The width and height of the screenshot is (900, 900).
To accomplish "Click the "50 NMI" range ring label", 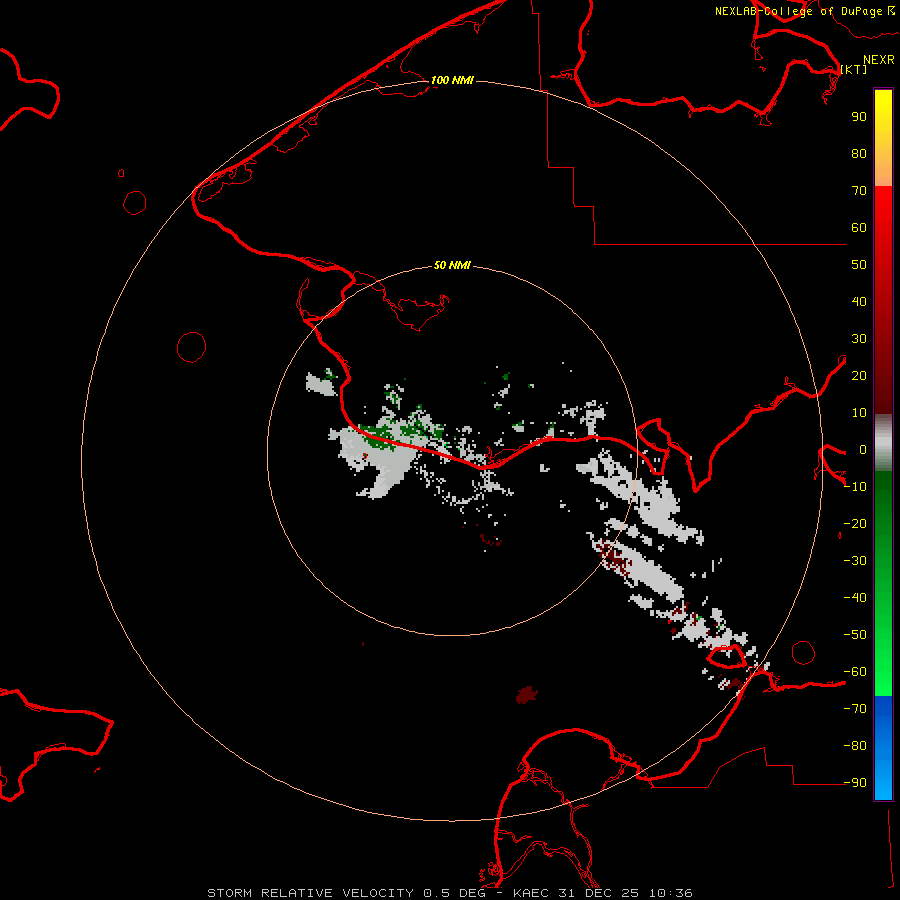I will [x=452, y=265].
